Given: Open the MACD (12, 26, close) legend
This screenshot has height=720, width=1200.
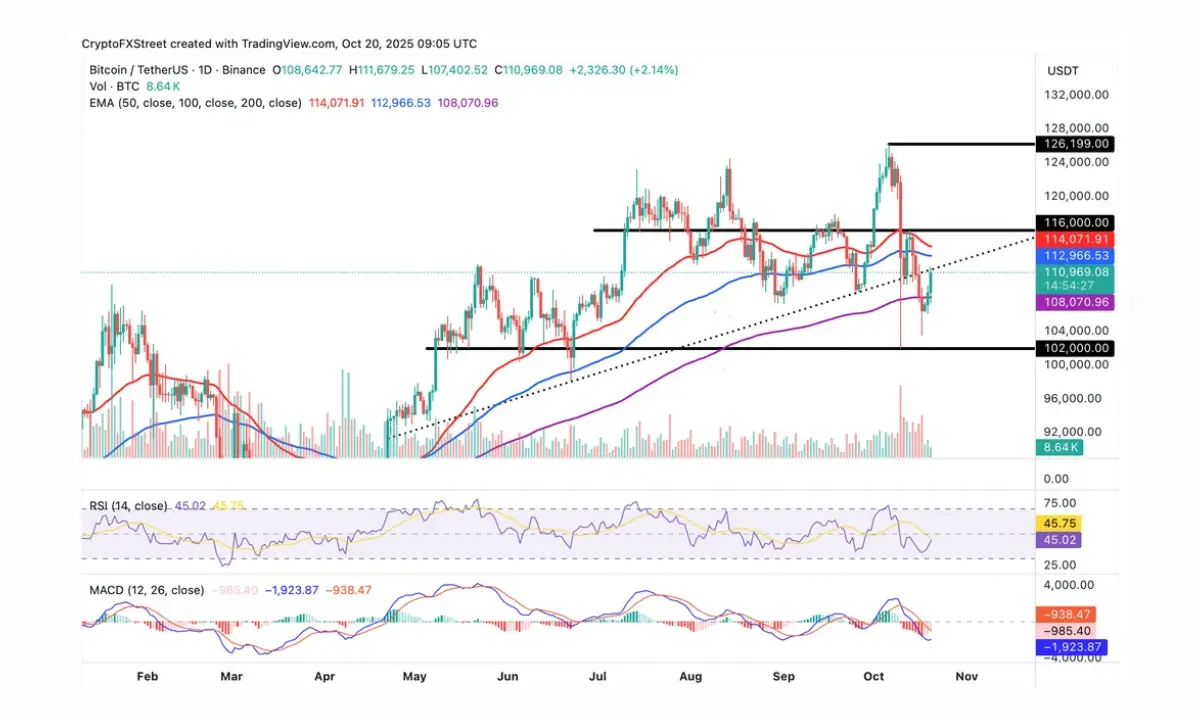Looking at the screenshot, I should [144, 590].
